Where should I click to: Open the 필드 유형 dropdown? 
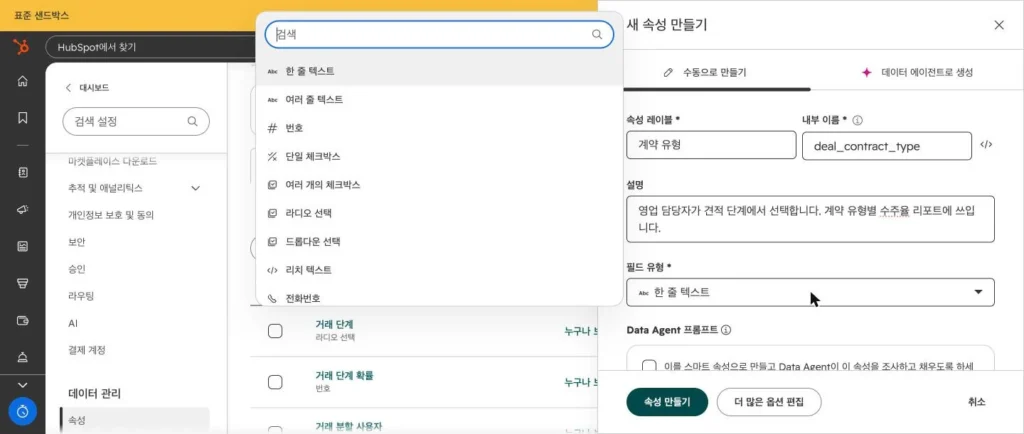pyautogui.click(x=810, y=292)
